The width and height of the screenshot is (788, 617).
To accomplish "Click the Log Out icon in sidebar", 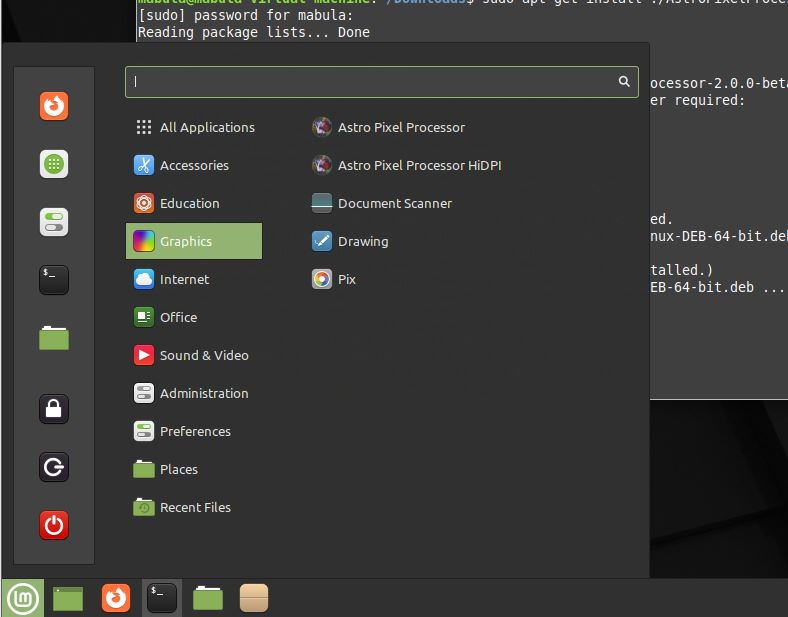I will pyautogui.click(x=54, y=467).
